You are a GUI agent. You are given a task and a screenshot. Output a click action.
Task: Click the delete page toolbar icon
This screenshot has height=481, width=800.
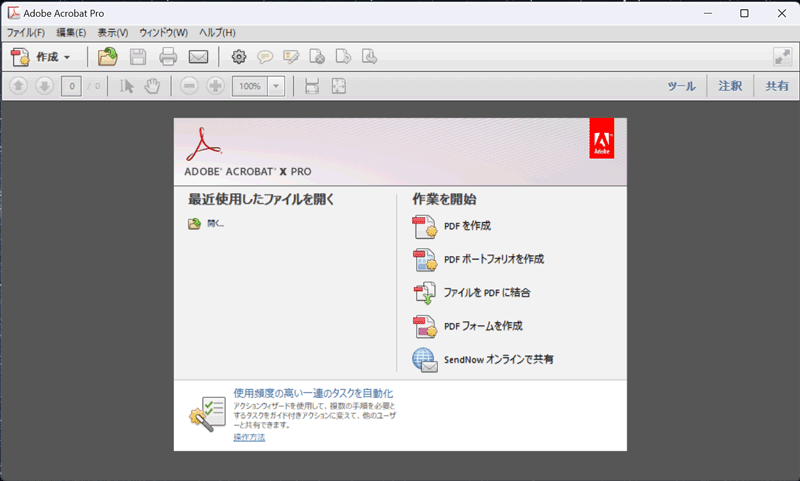[x=317, y=57]
